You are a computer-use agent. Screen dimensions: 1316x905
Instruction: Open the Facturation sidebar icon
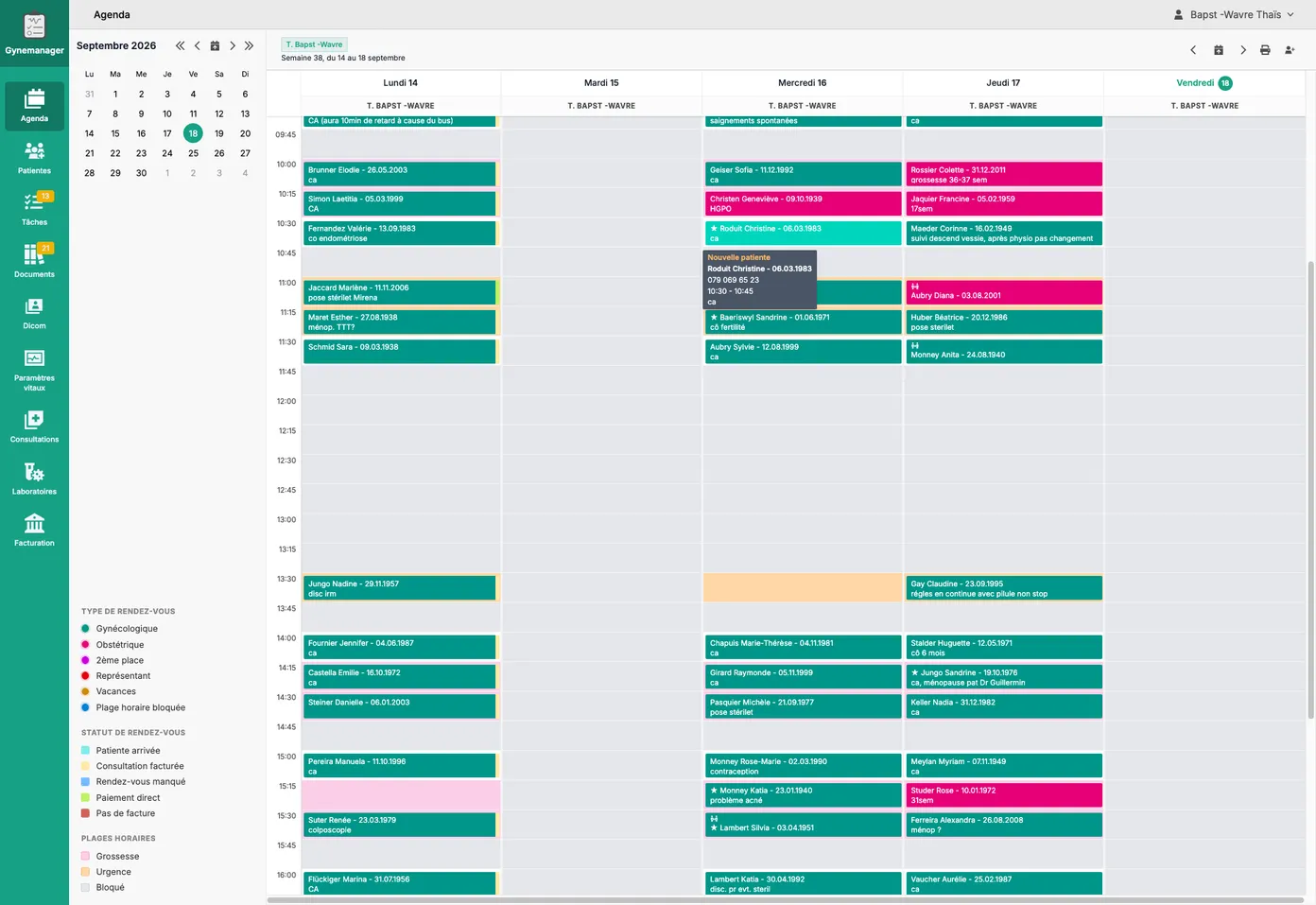point(34,530)
